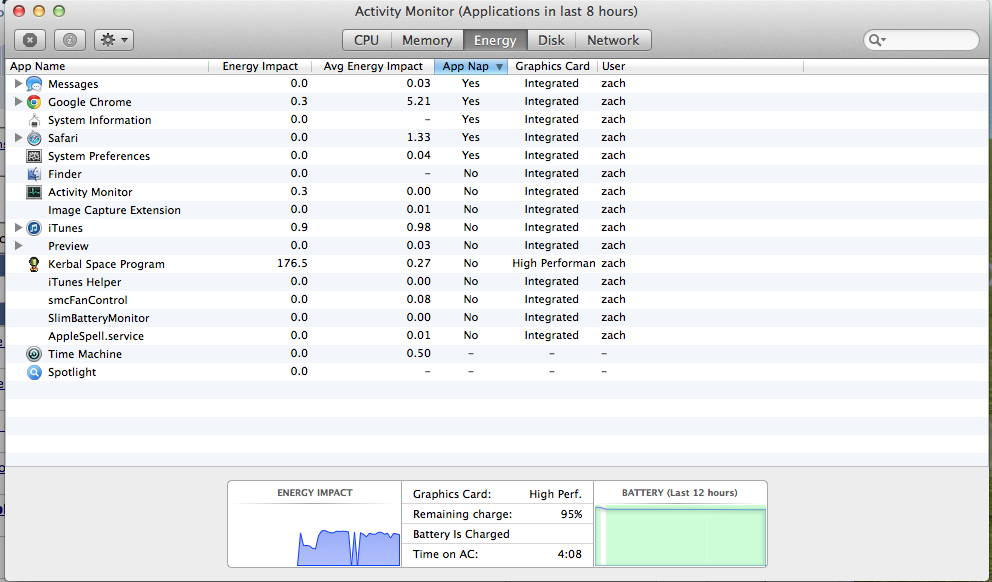
Task: Select the iTunes music icon
Action: click(x=34, y=228)
